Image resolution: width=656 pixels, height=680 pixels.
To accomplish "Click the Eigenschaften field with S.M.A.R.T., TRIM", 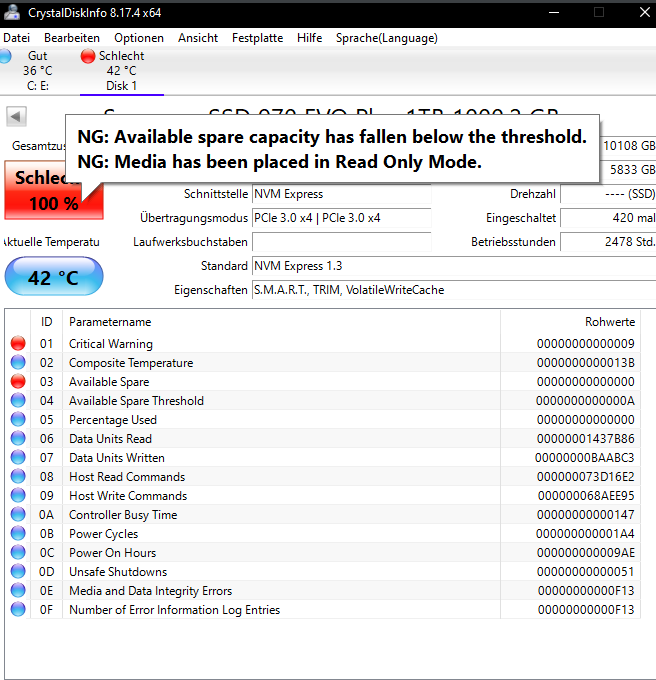I will 454,290.
